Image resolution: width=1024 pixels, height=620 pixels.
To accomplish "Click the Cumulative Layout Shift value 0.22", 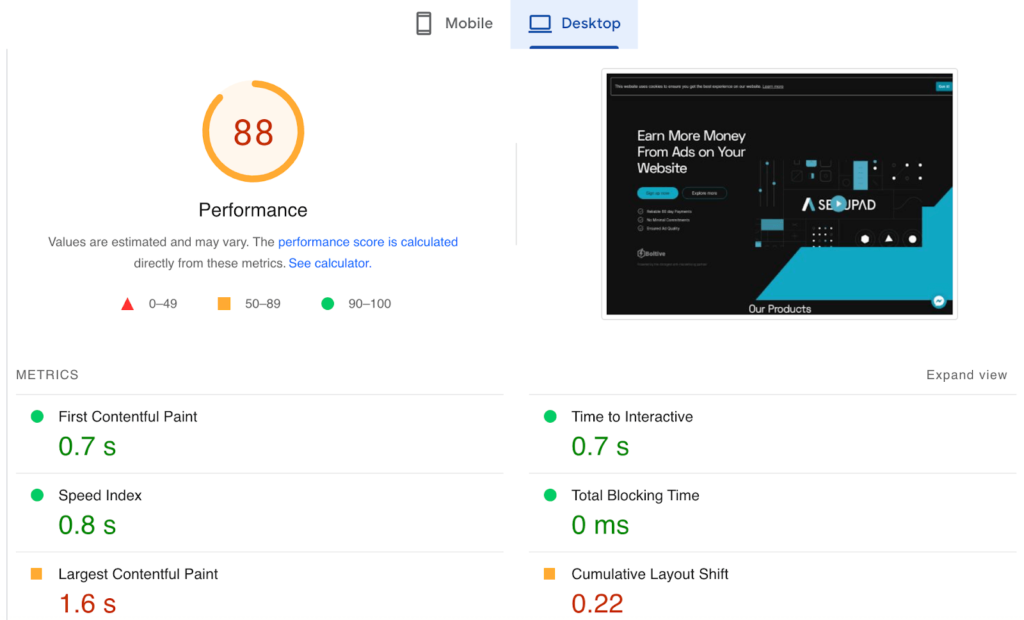I will [x=597, y=603].
